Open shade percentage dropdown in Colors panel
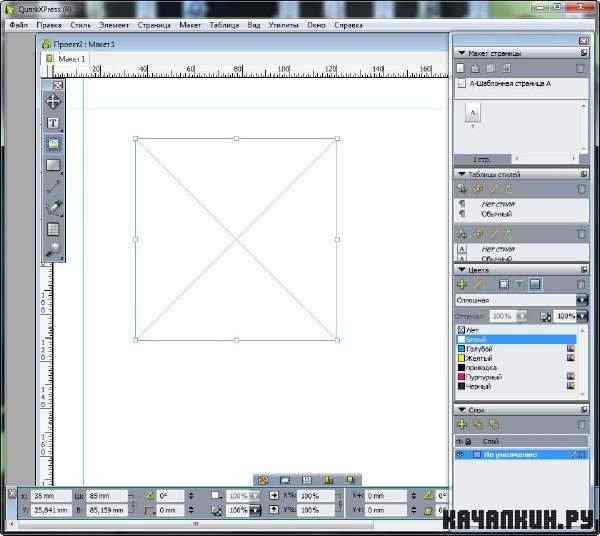The height and width of the screenshot is (536, 600). click(x=521, y=316)
